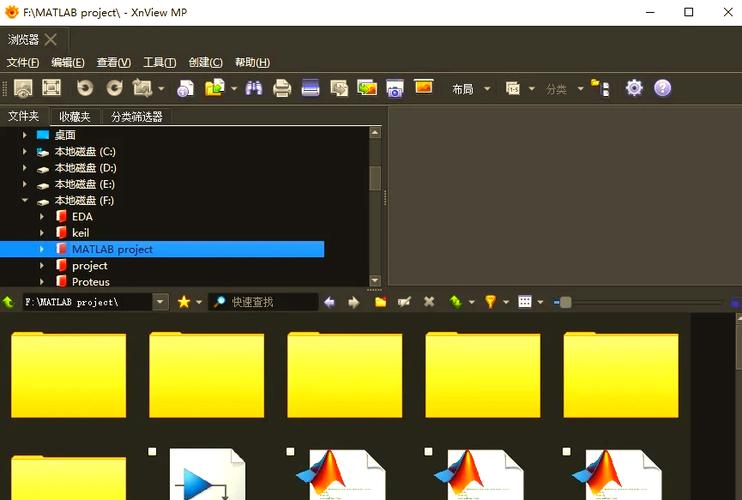Click the printer icon

[282, 88]
